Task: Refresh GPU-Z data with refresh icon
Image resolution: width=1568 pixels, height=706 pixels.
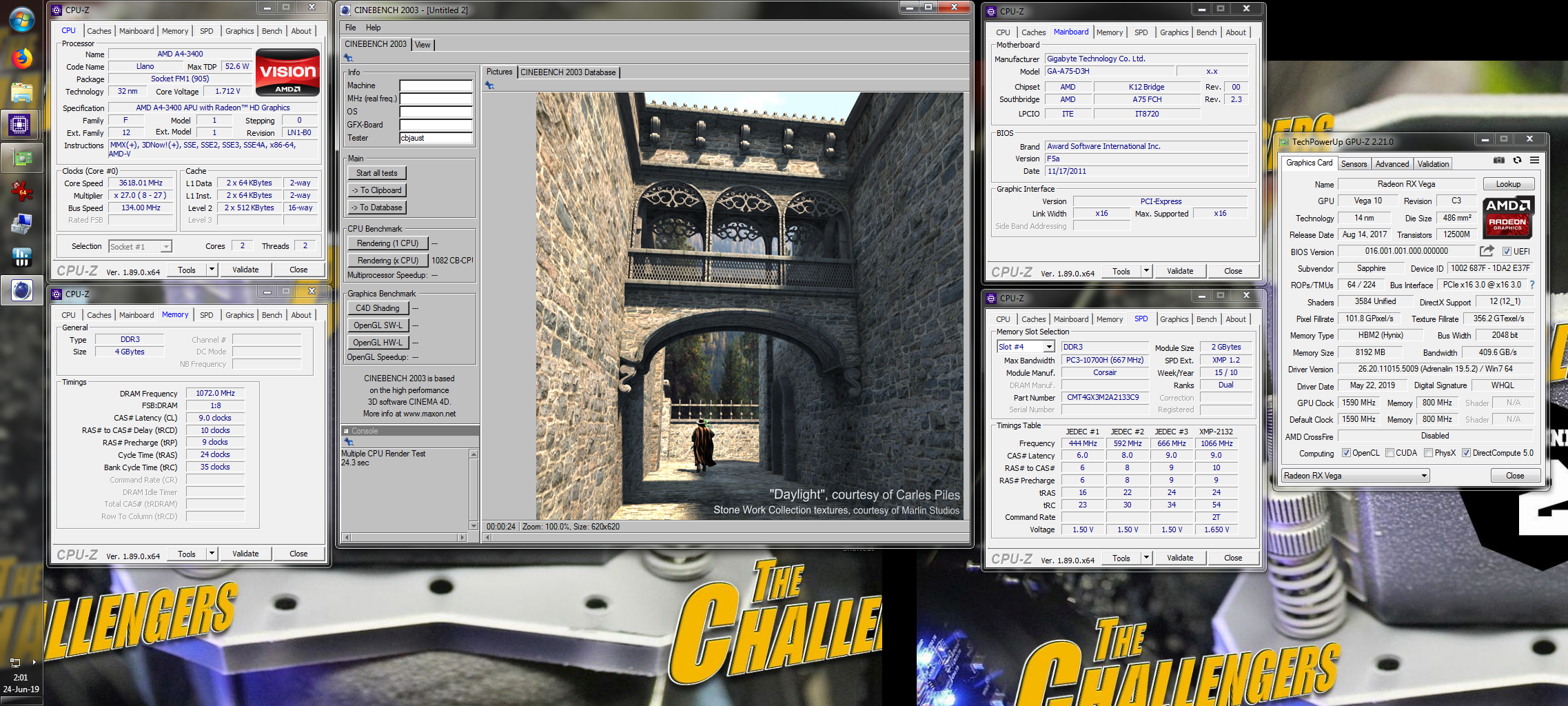Action: click(1517, 160)
